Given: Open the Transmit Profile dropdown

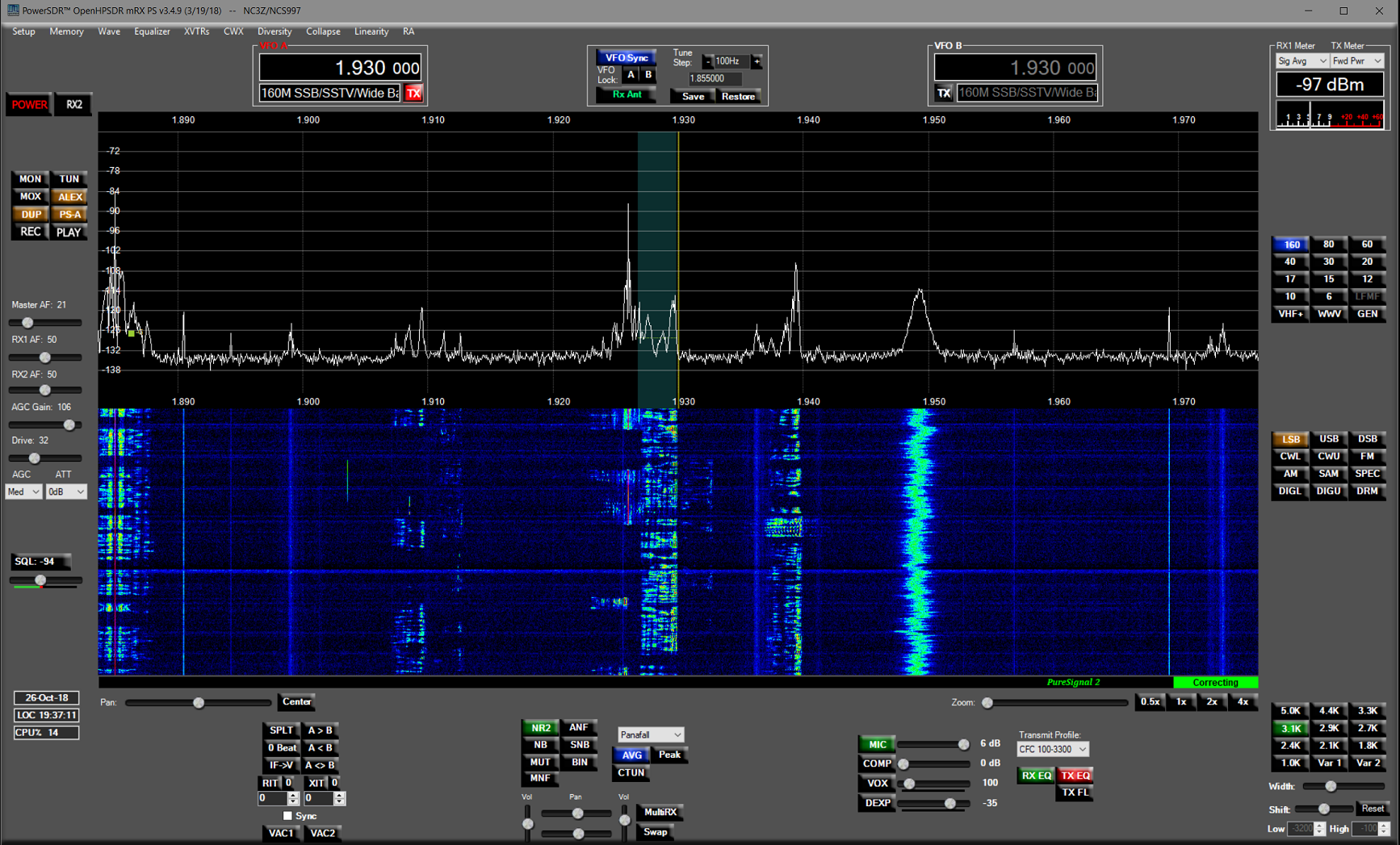Looking at the screenshot, I should (1052, 750).
